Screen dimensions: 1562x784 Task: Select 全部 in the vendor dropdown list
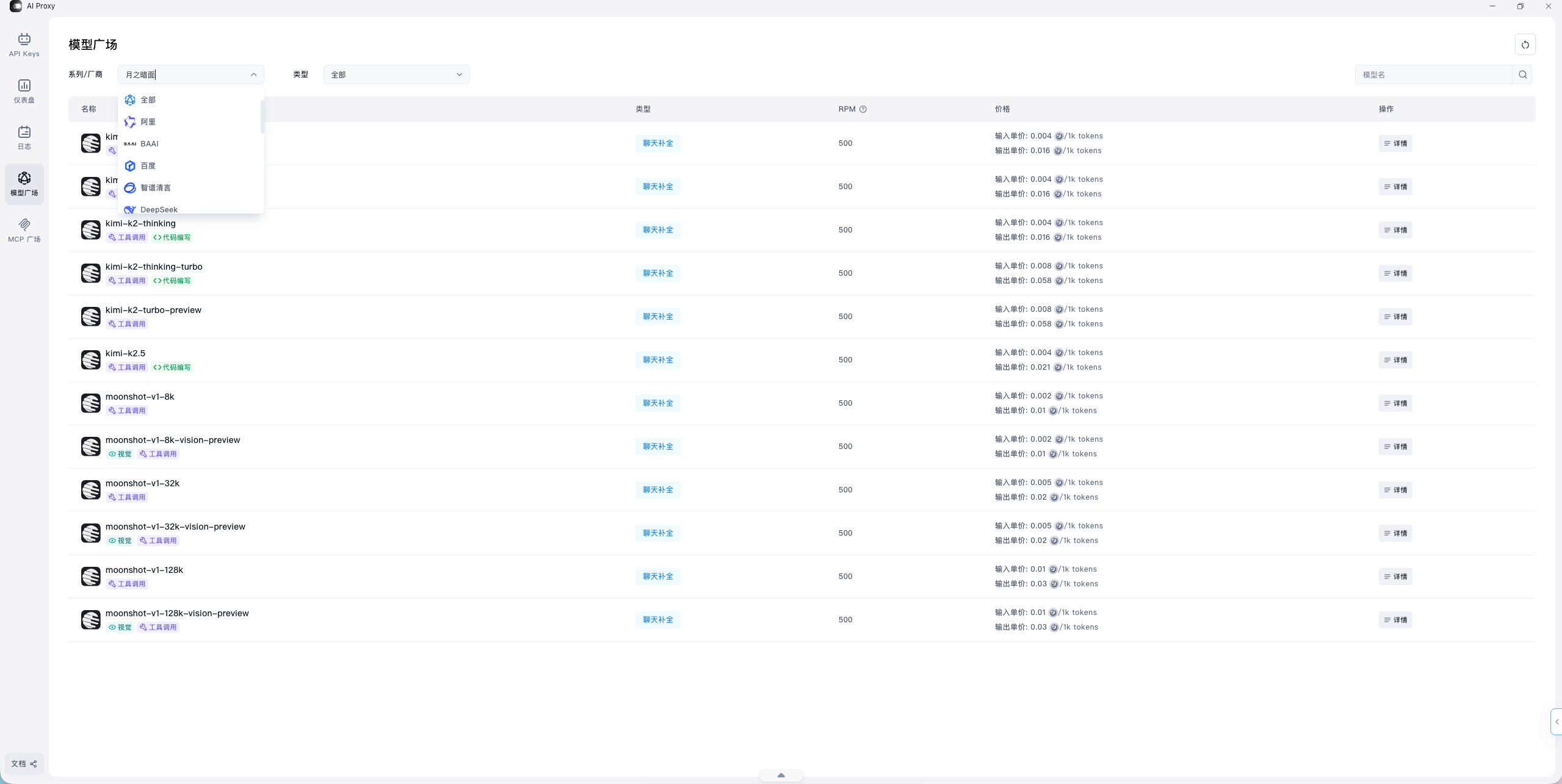190,100
